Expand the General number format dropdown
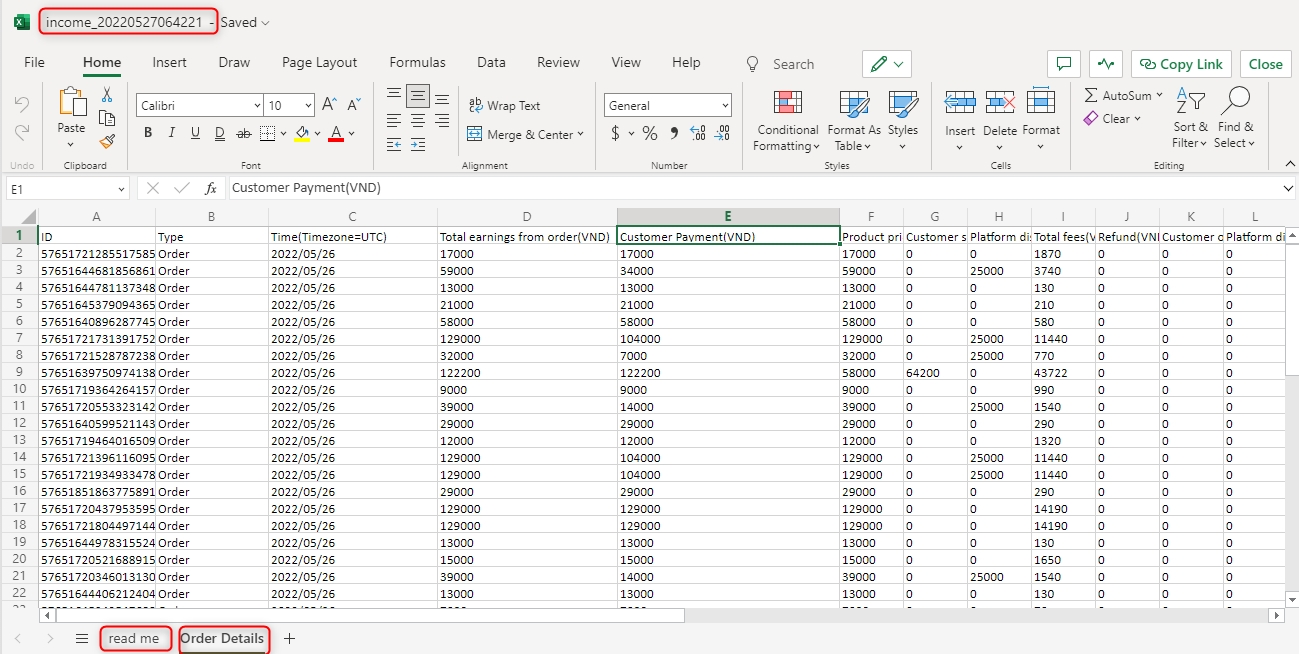The image size is (1299, 654). click(x=724, y=105)
